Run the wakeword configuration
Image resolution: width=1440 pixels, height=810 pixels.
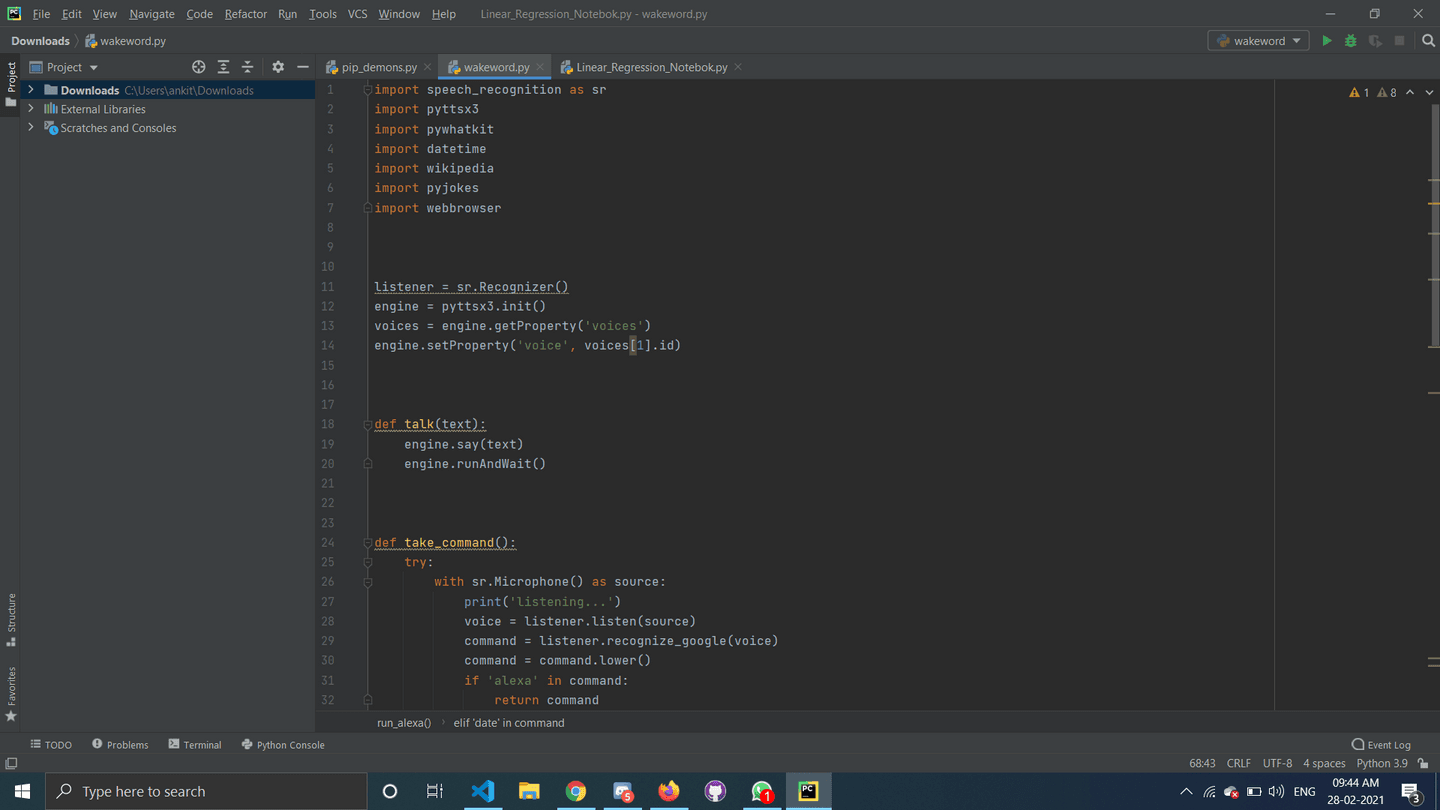click(1327, 41)
